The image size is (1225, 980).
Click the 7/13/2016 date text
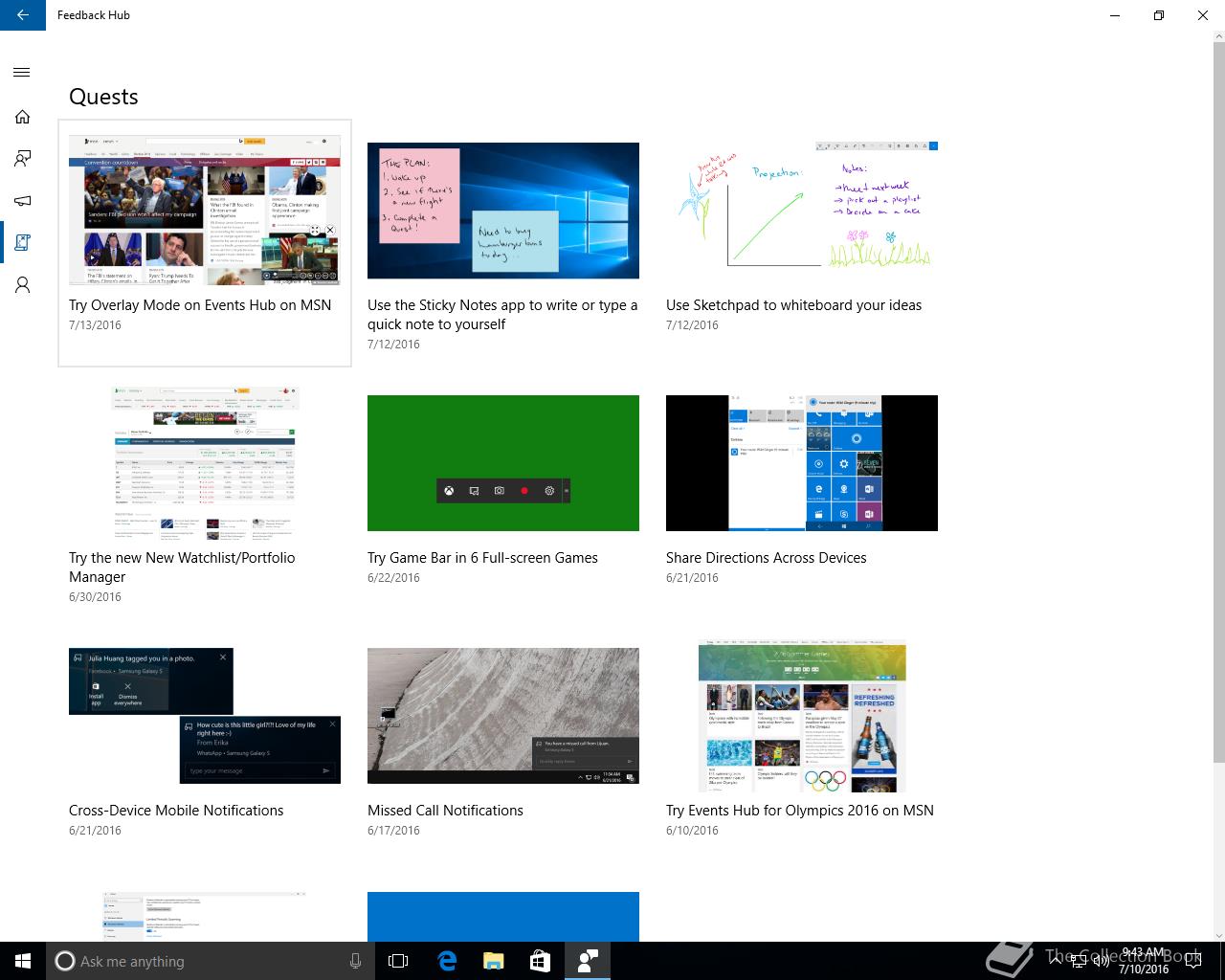[x=95, y=325]
